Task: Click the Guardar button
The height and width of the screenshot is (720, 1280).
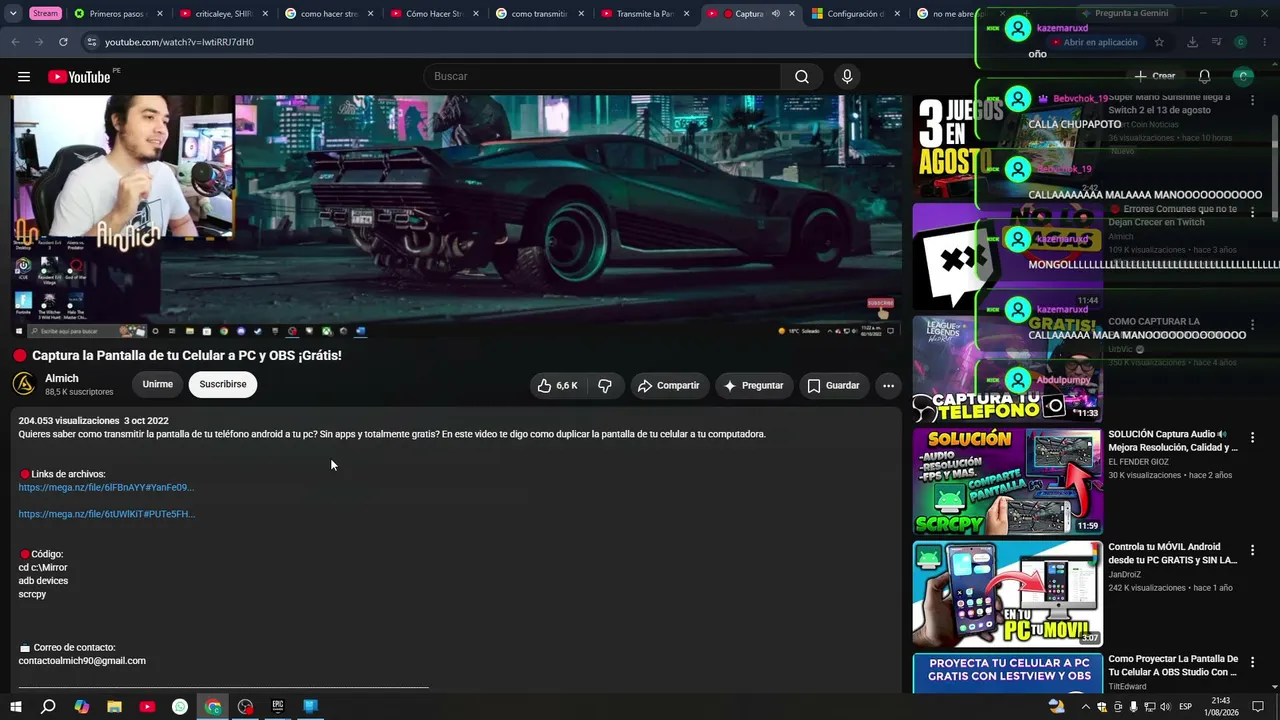Action: click(834, 386)
